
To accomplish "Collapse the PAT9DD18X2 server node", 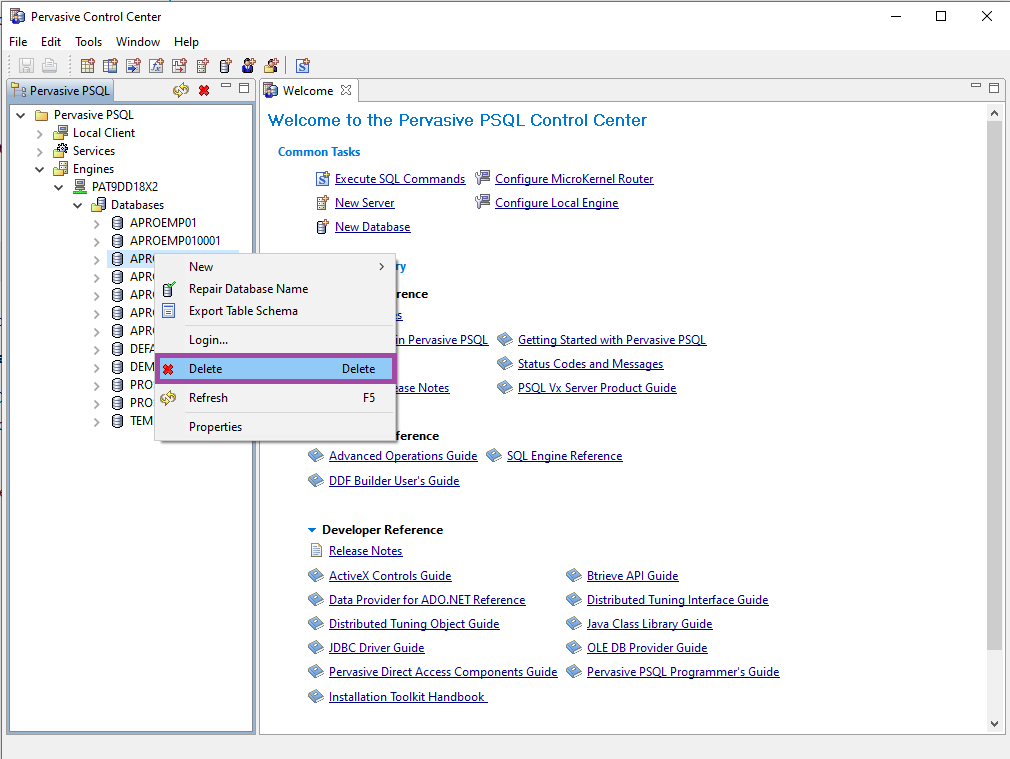I will tap(59, 187).
